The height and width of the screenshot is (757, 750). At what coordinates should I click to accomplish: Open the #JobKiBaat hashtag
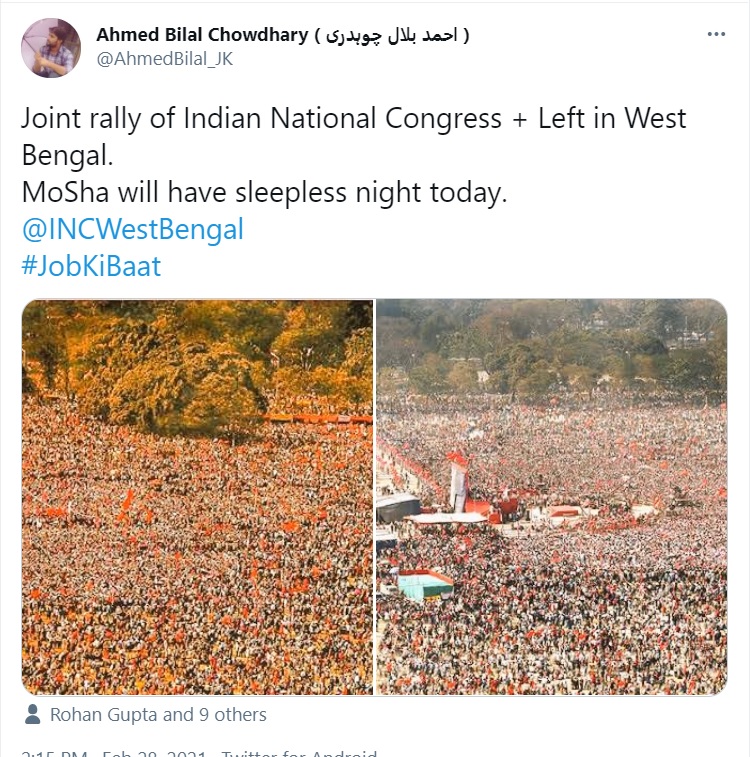click(x=91, y=266)
